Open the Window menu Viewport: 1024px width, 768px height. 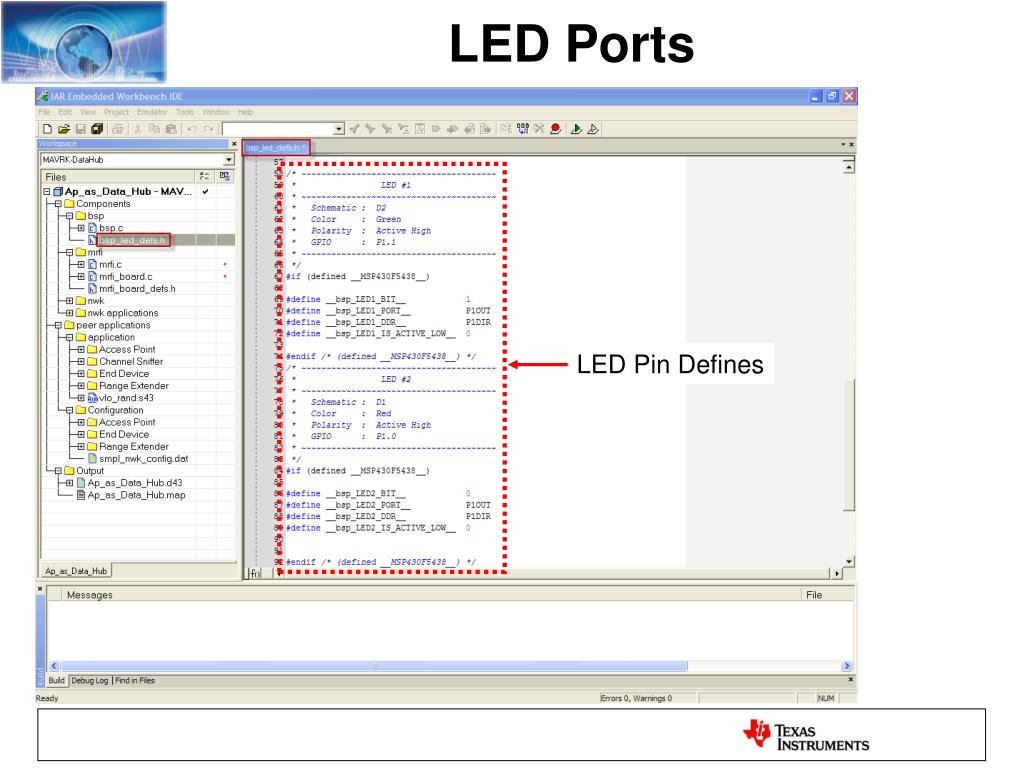tap(216, 112)
